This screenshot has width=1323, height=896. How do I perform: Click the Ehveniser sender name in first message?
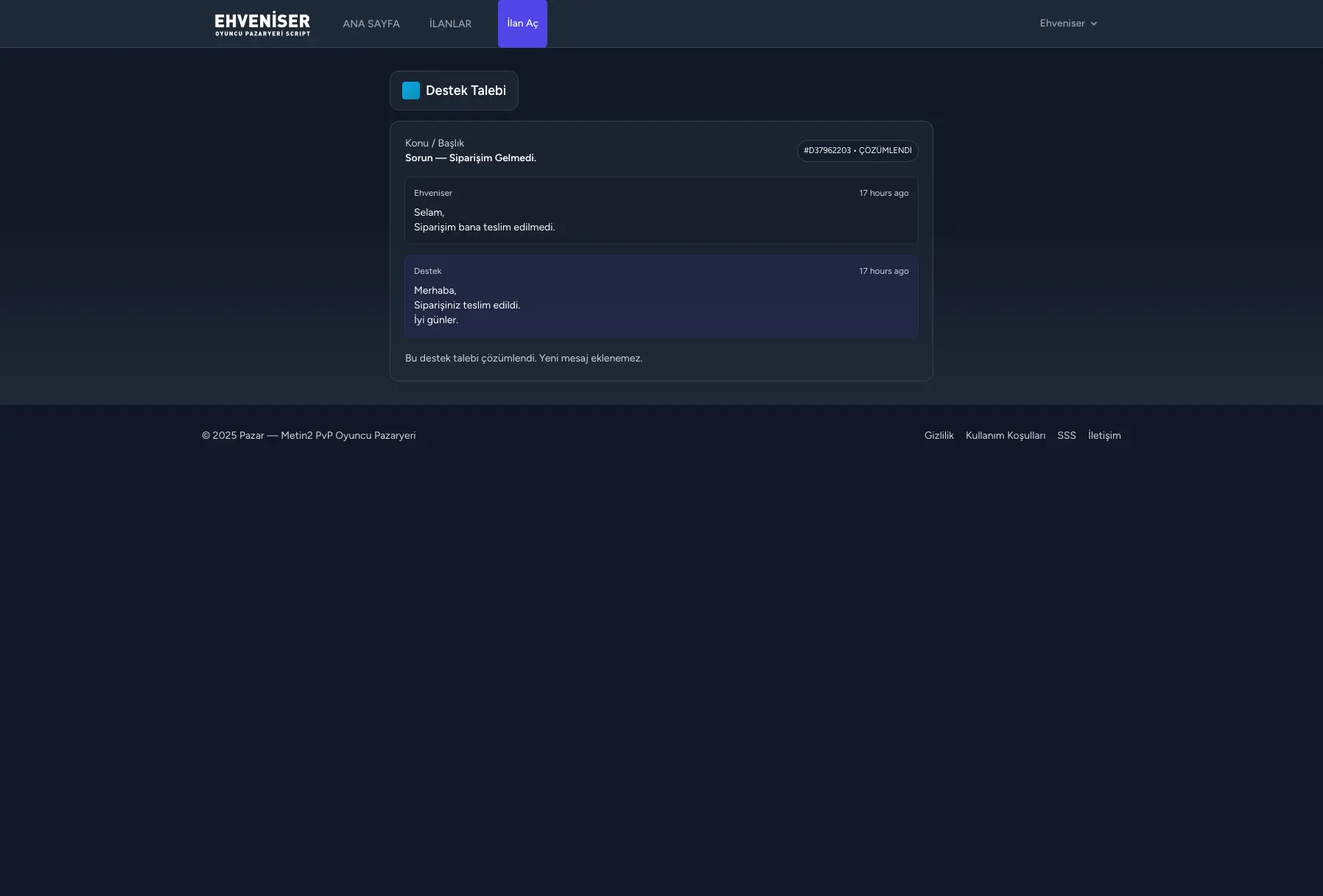pos(433,193)
